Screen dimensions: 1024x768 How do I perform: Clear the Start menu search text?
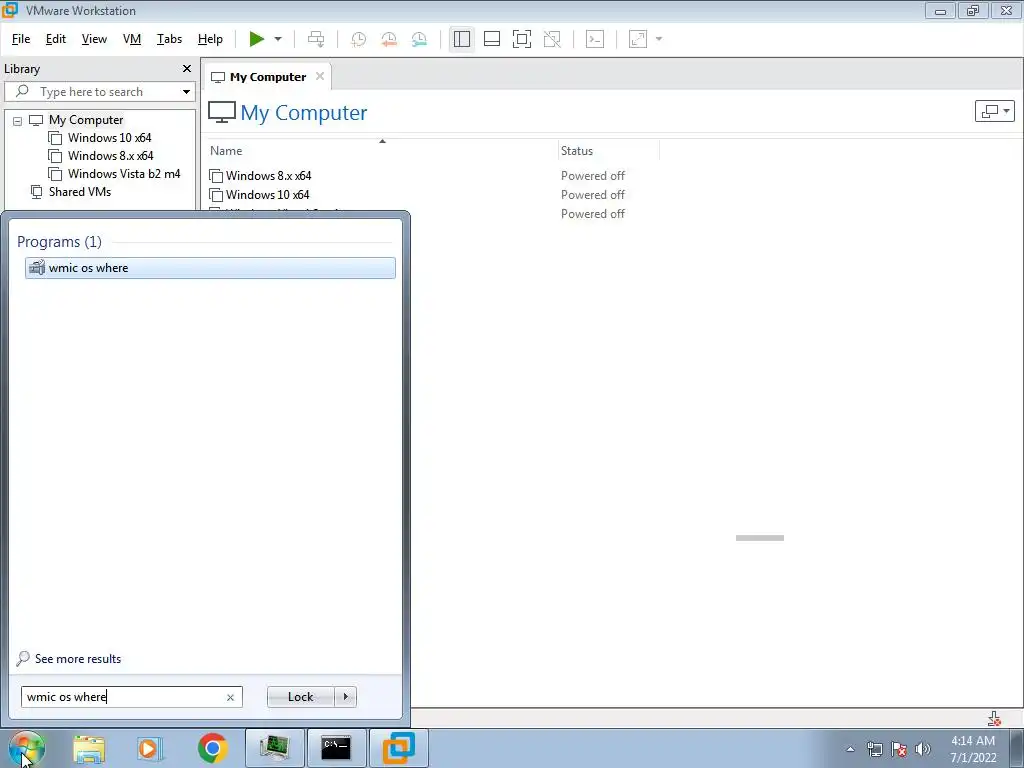tap(231, 697)
